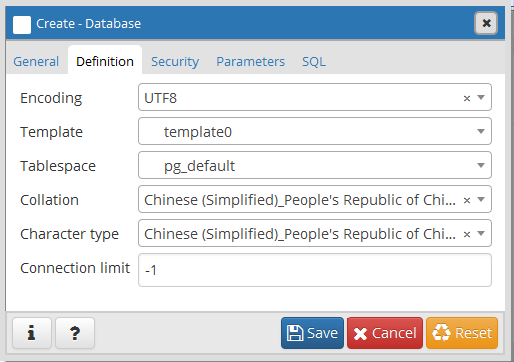The width and height of the screenshot is (514, 362).
Task: Open the Tablespace dropdown showing pg_default
Action: (x=315, y=165)
